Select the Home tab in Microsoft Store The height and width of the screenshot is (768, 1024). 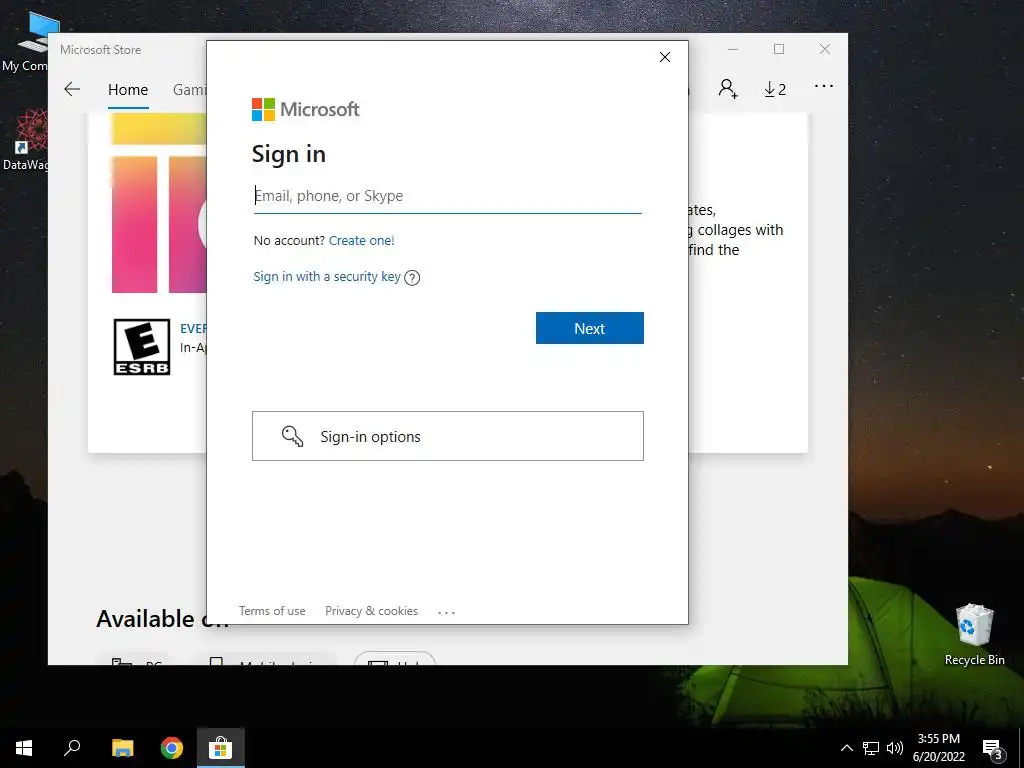coord(128,90)
